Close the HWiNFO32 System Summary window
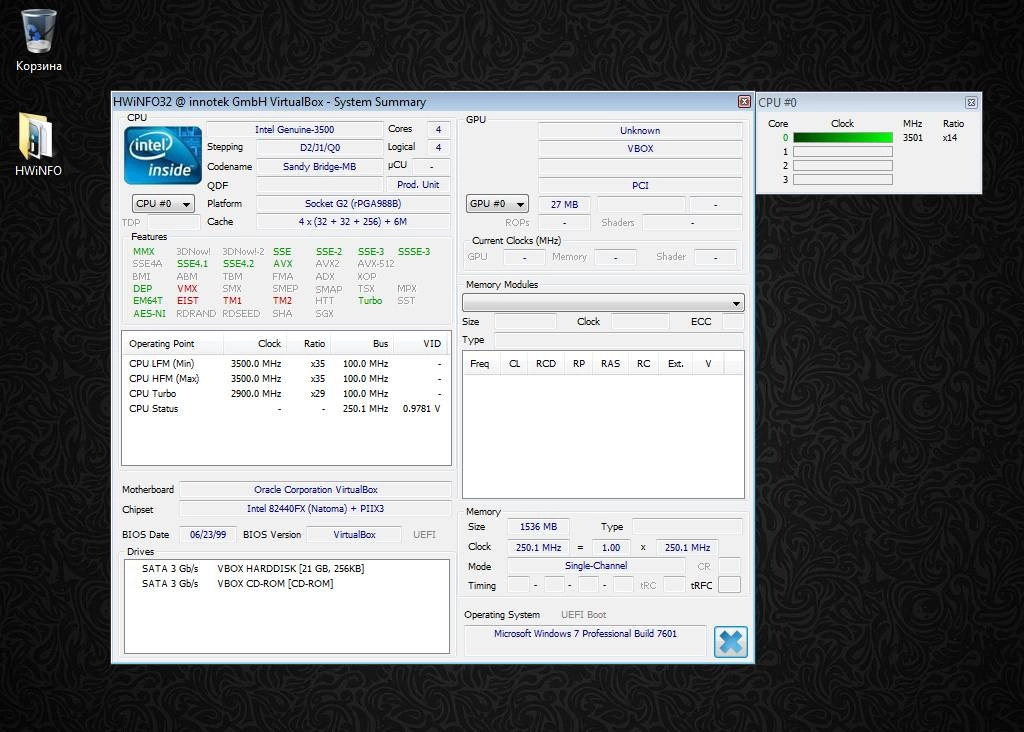1024x732 pixels. pyautogui.click(x=744, y=101)
